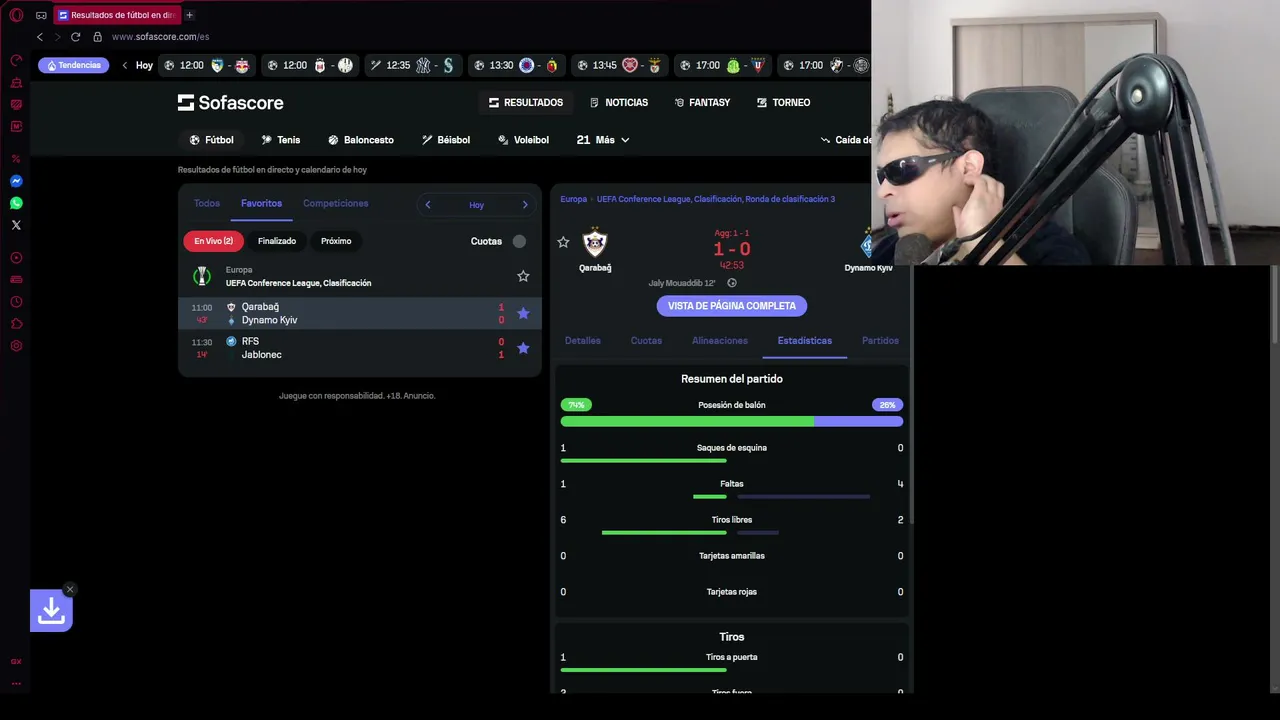This screenshot has width=1280, height=720.
Task: Open X (Twitter) in the sidebar
Action: pos(16,225)
